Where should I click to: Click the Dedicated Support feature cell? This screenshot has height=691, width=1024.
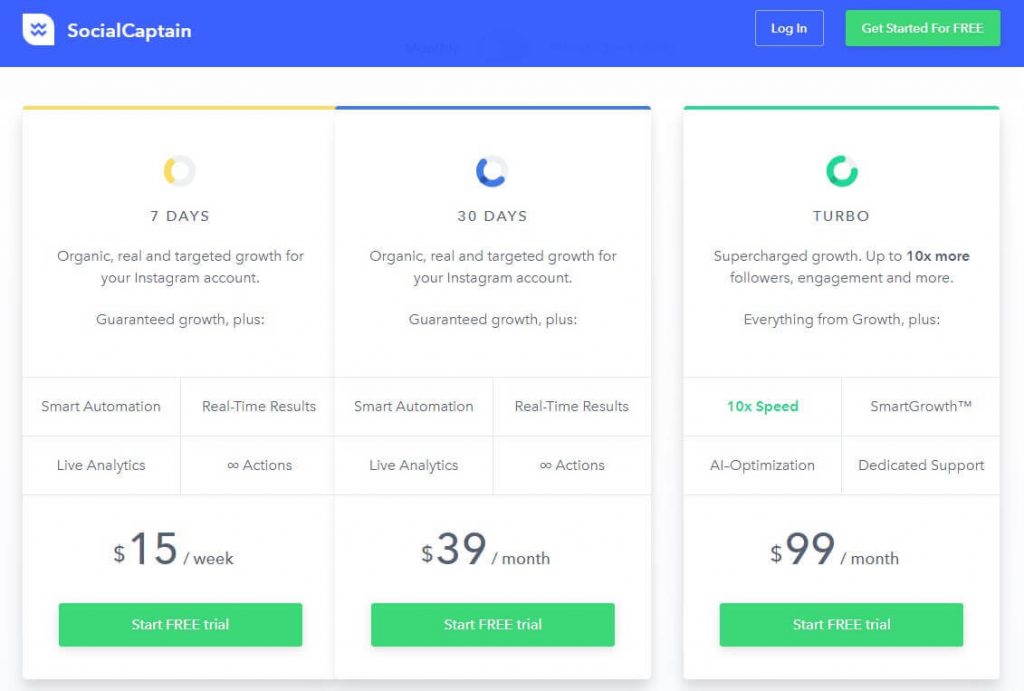coord(921,465)
